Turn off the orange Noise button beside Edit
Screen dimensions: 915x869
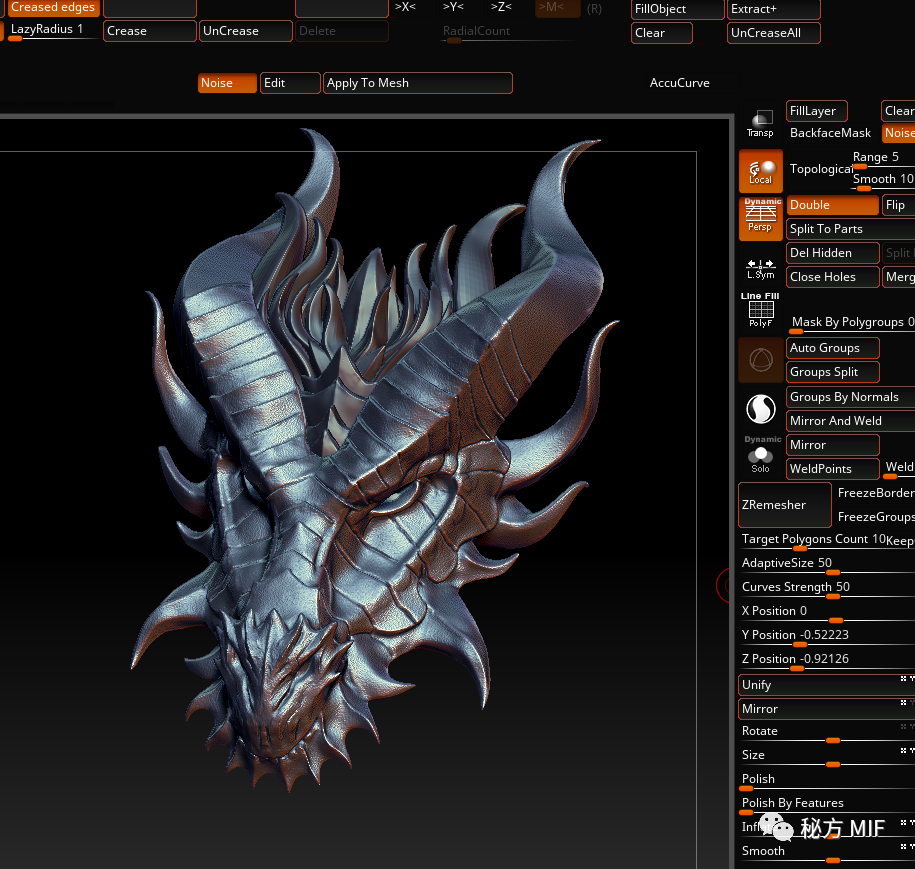(227, 83)
